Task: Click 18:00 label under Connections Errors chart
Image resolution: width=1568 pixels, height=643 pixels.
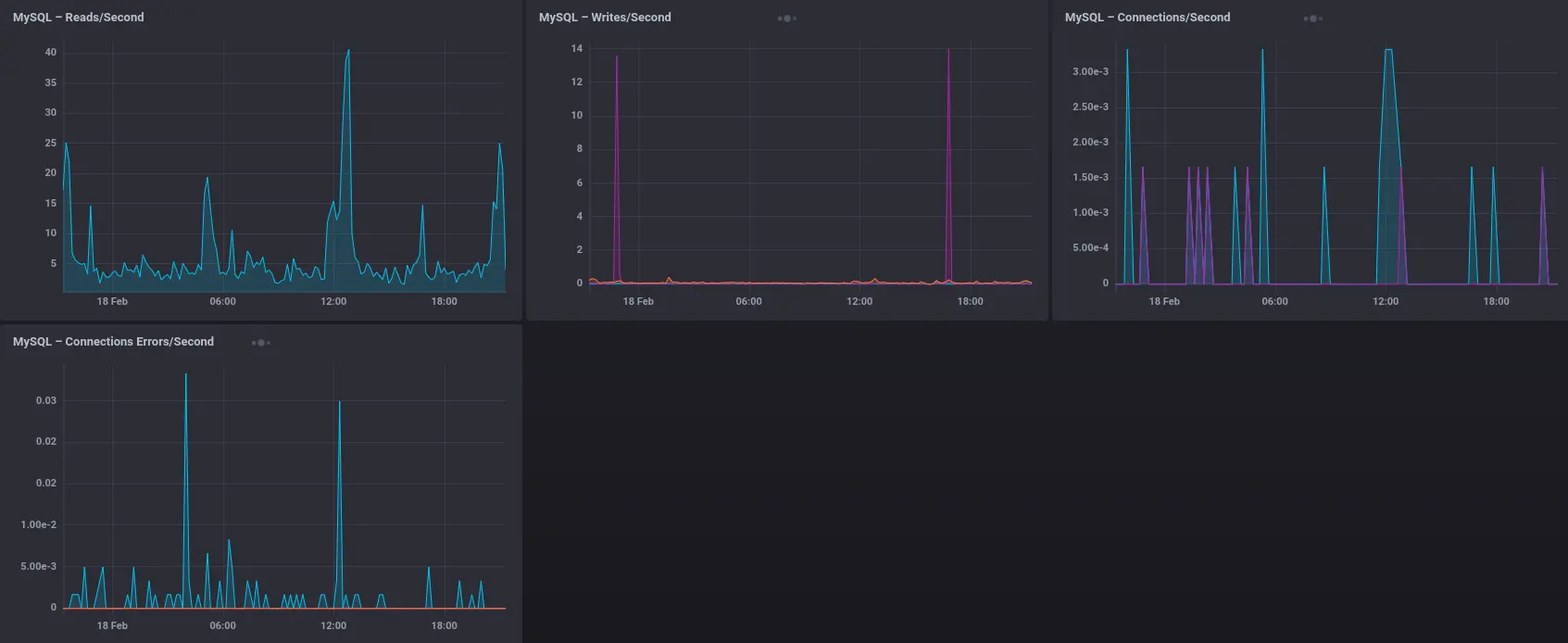Action: click(444, 625)
